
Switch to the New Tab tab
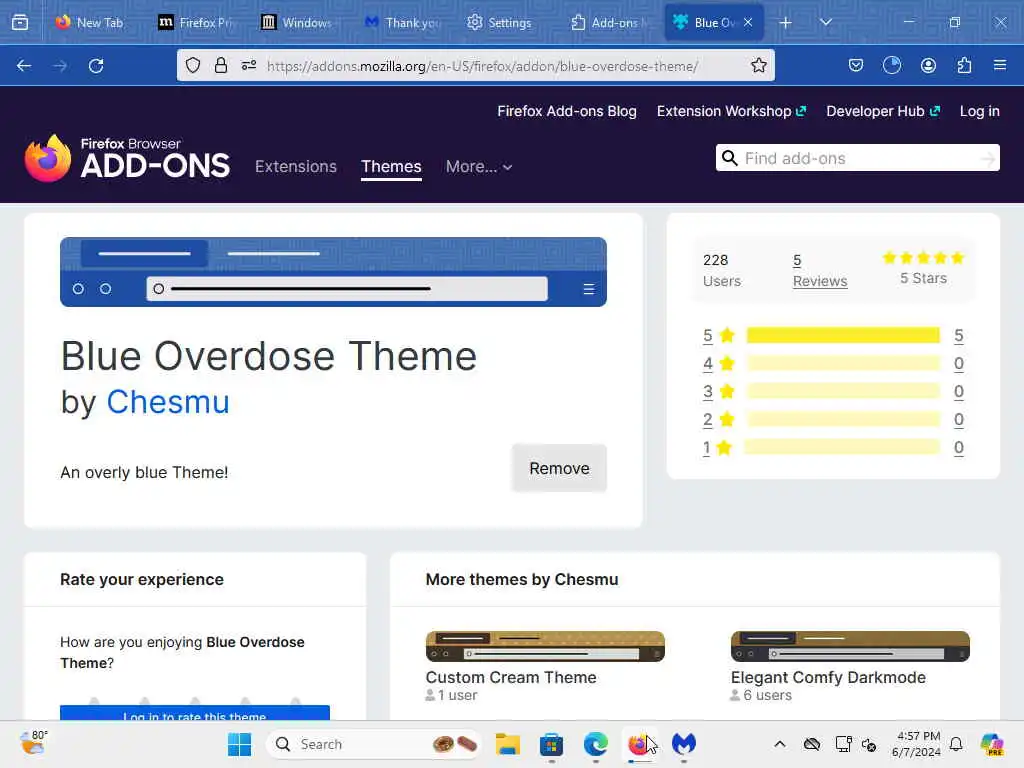tap(89, 22)
